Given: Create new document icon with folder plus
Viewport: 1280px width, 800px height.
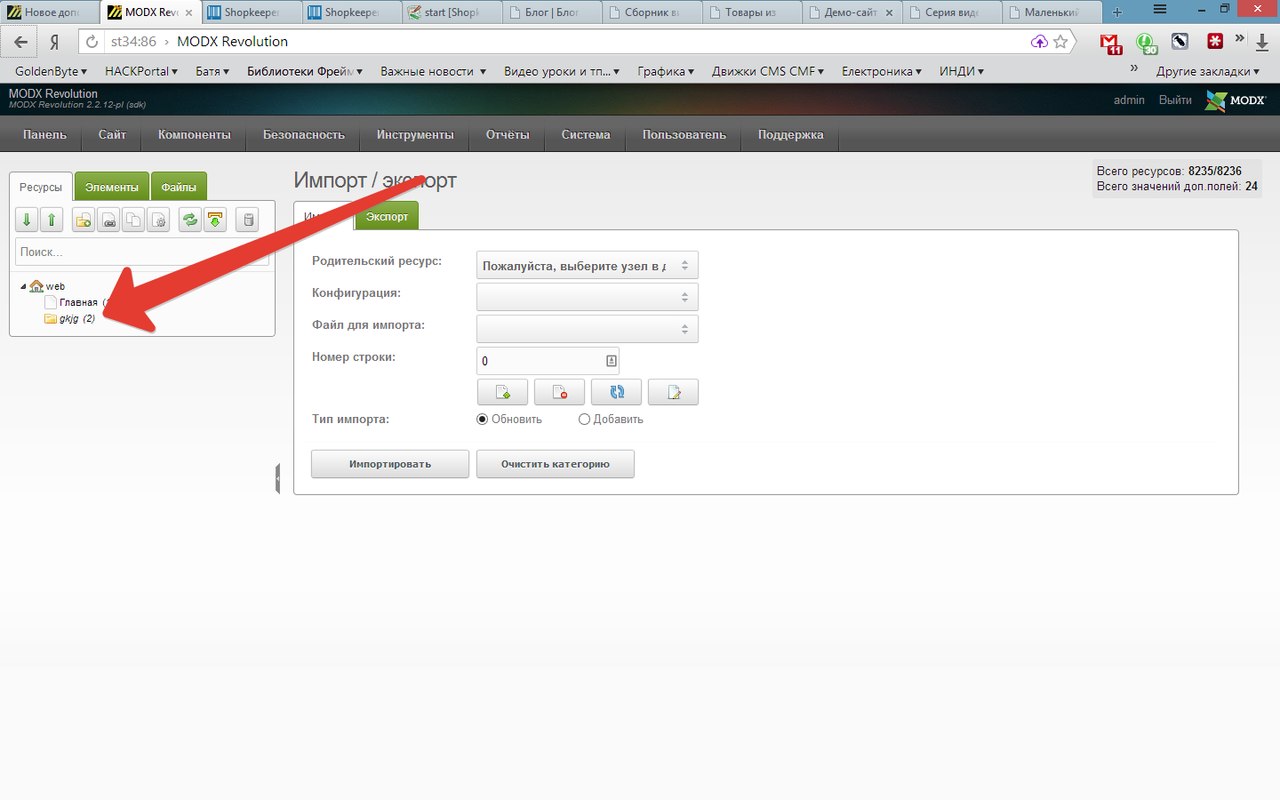Looking at the screenshot, I should pyautogui.click(x=83, y=219).
